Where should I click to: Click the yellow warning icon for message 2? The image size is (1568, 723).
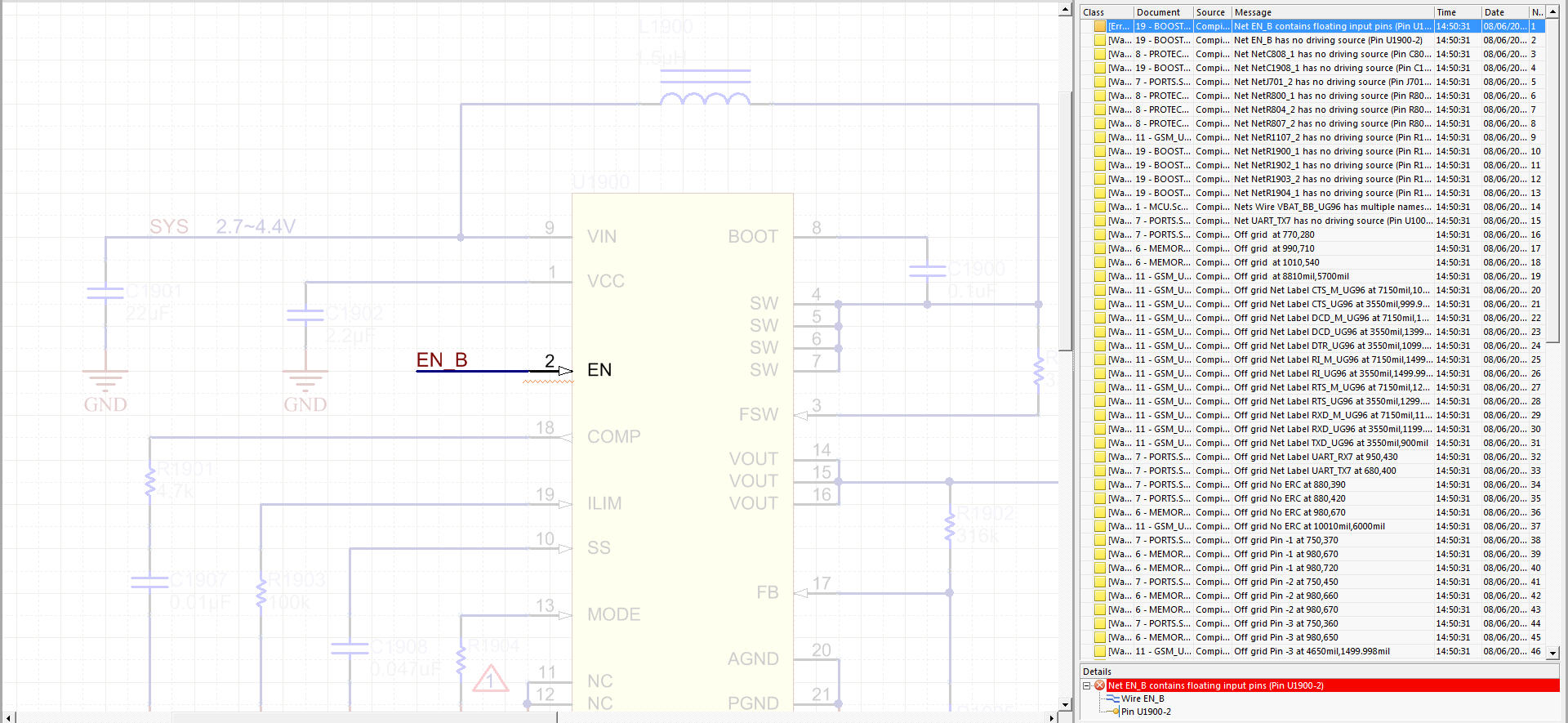(1100, 40)
